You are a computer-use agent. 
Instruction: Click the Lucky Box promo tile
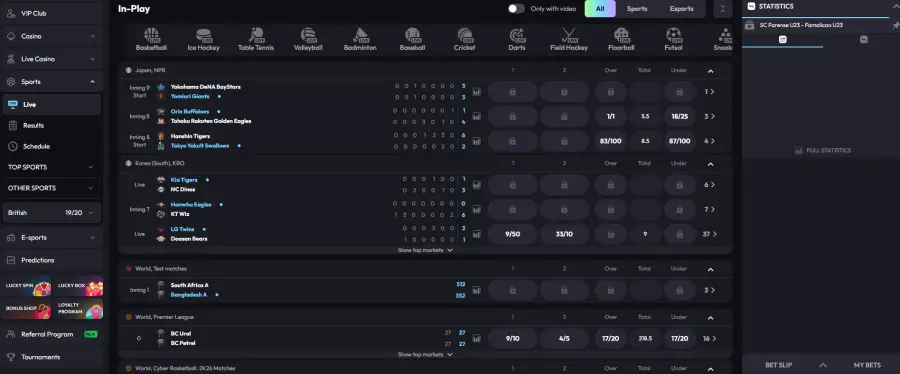tap(79, 286)
